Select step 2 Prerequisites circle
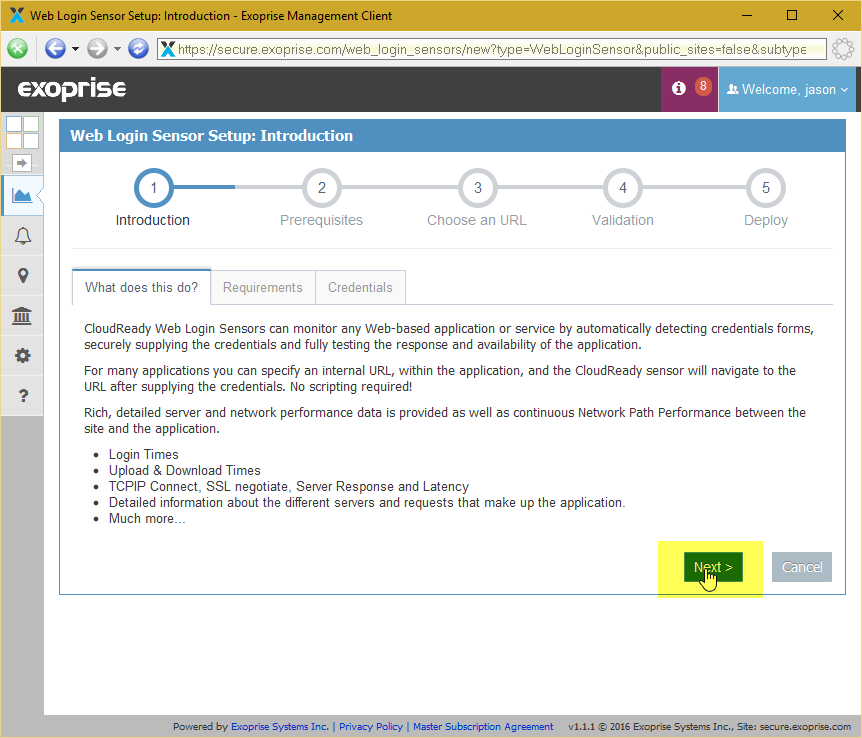 point(322,188)
